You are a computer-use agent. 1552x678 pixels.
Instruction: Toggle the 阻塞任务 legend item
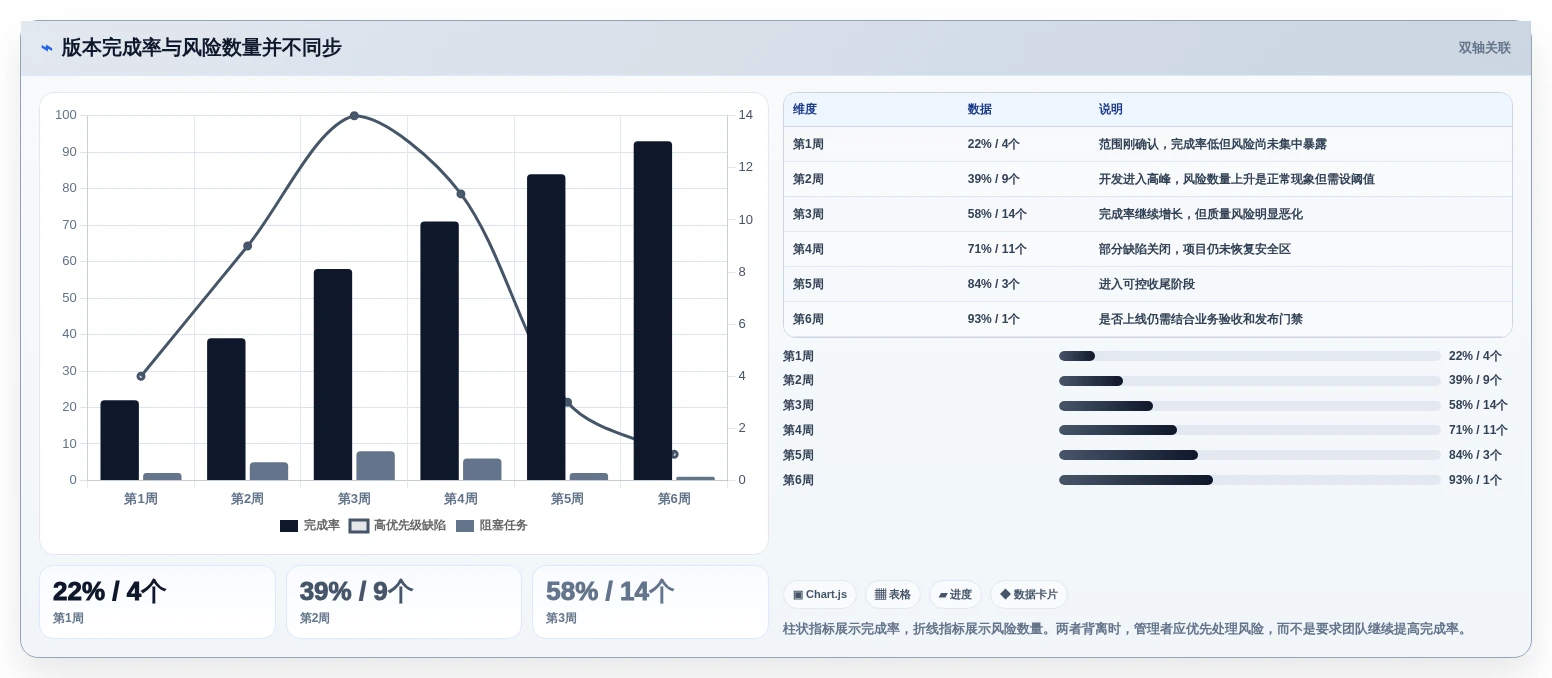(x=491, y=525)
